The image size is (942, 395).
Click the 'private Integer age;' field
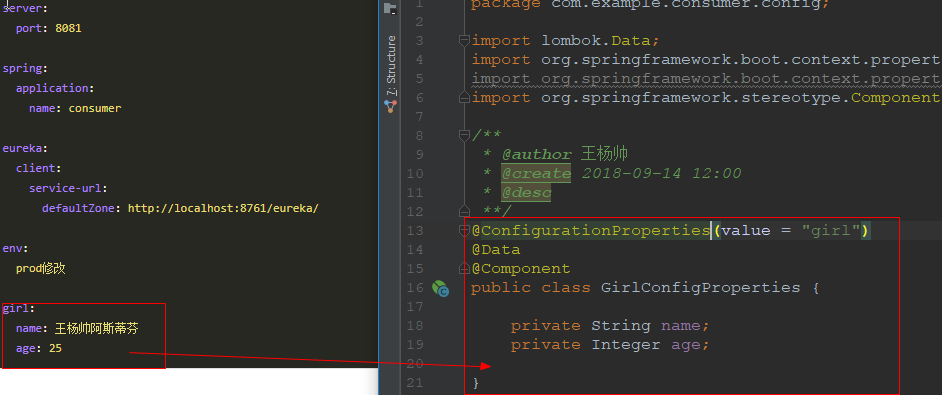610,344
